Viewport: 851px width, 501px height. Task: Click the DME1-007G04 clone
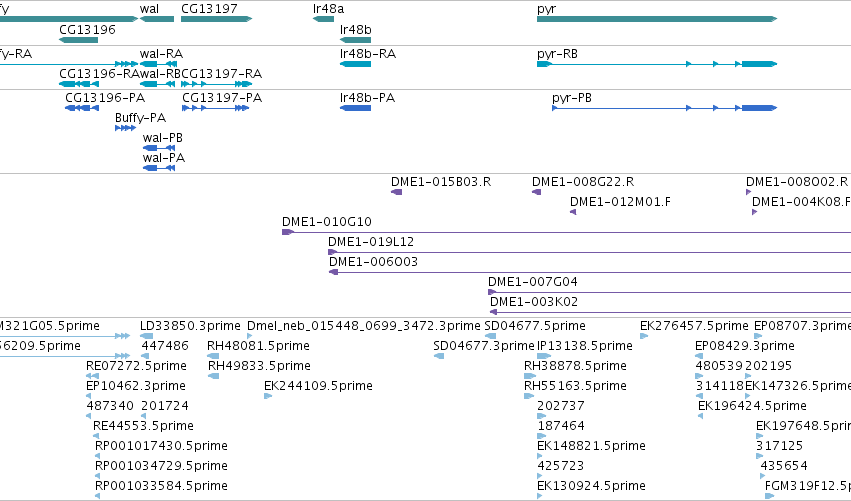[x=670, y=293]
